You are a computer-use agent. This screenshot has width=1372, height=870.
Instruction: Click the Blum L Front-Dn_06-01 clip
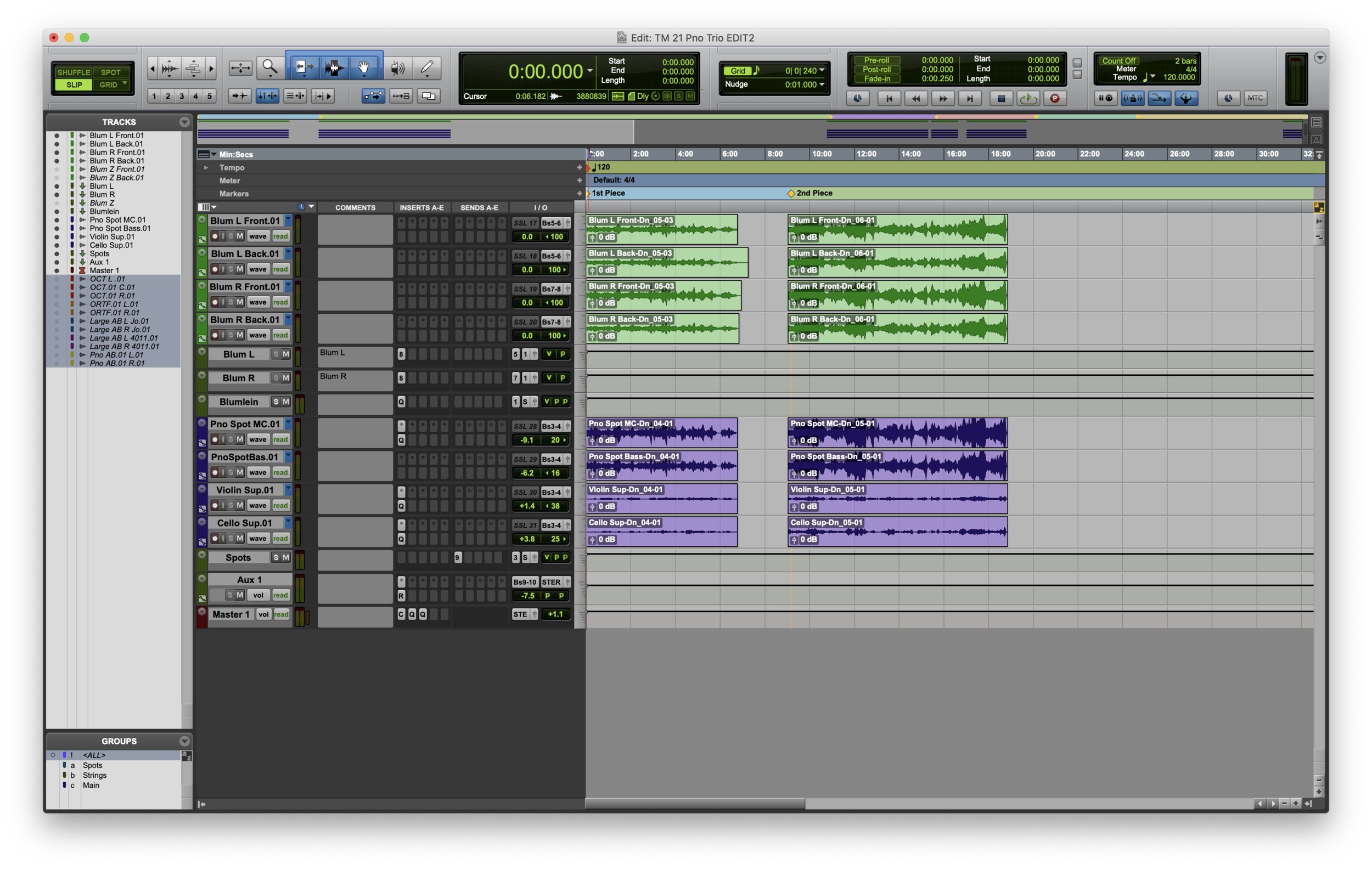[x=897, y=229]
